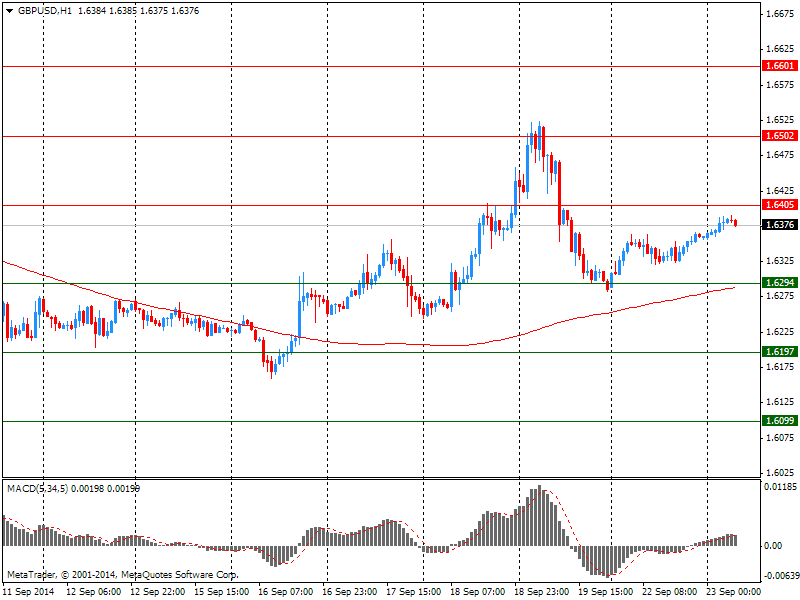
Task: Click the 1.6175 price scale value
Action: [781, 367]
